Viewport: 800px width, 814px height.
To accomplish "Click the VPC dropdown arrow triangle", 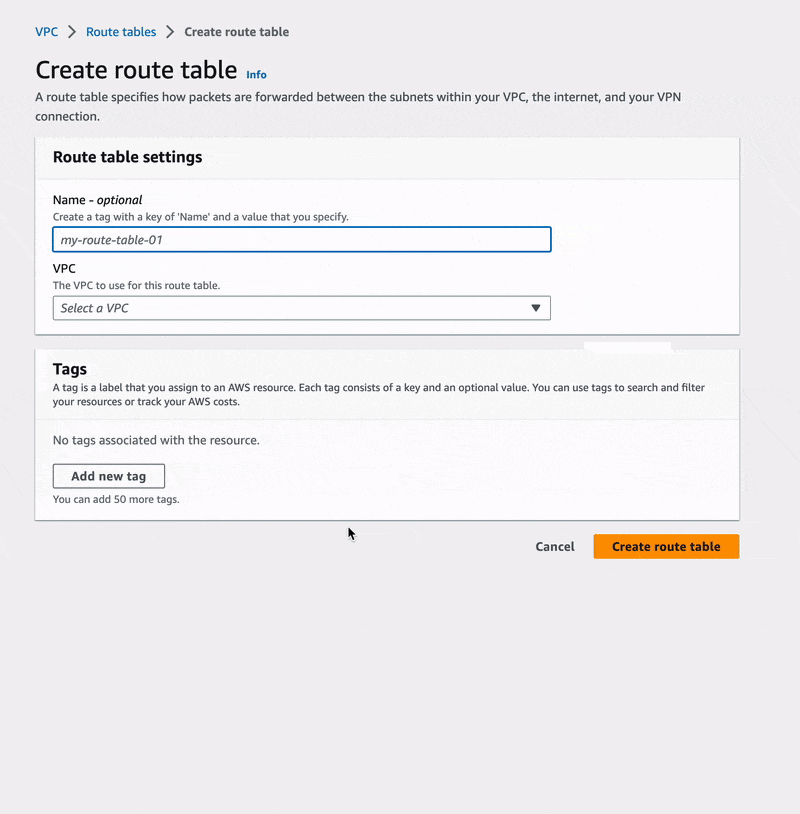I will (536, 308).
